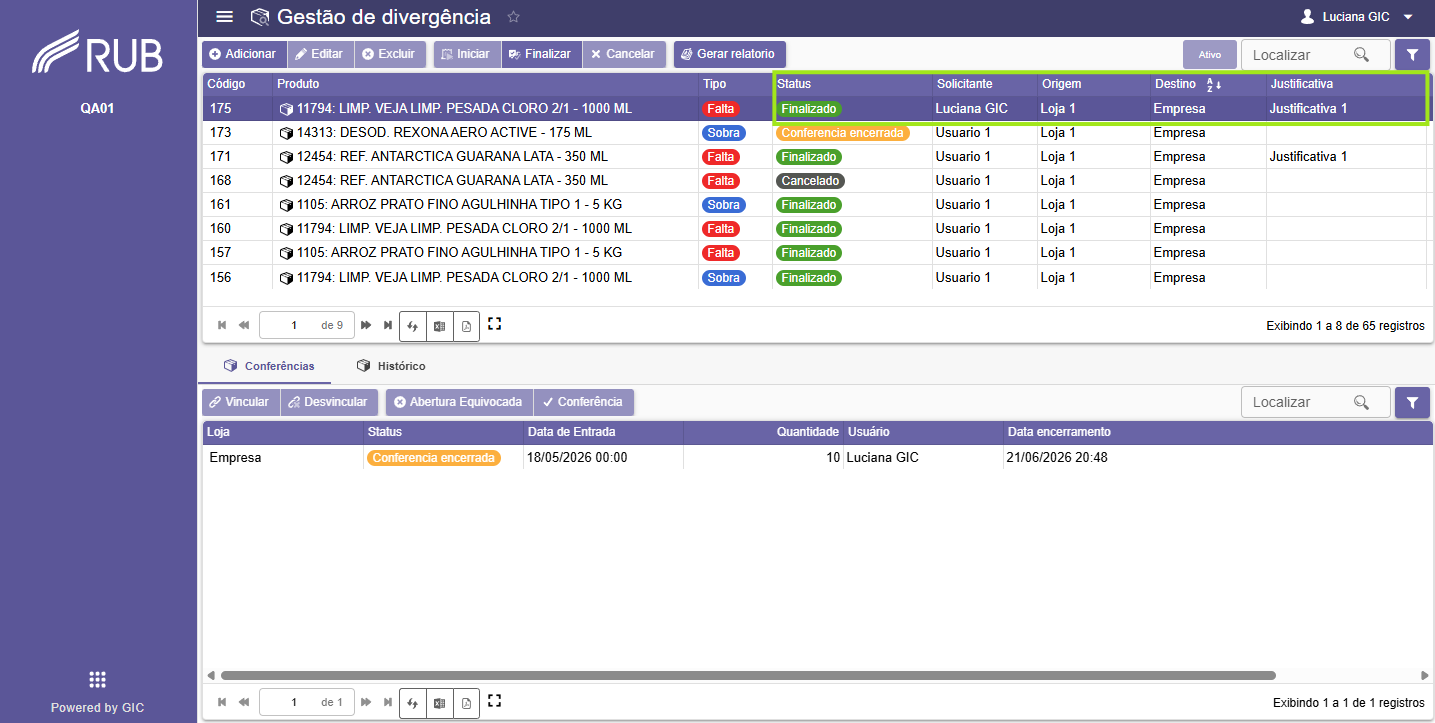1435x723 pixels.
Task: Click the Excluir button
Action: pos(390,54)
